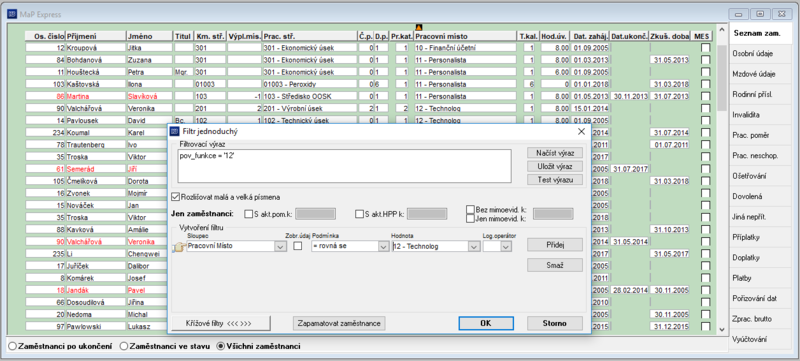Enable the S akt.HPP k checkbox
This screenshot has width=800, height=361.
tap(360, 214)
